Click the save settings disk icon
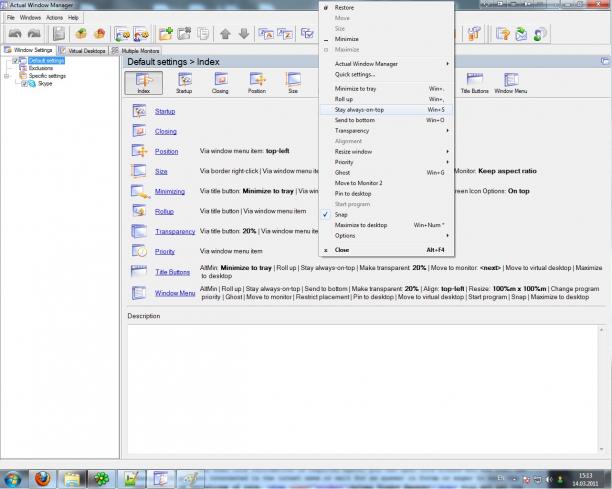The height and width of the screenshot is (489, 612). (x=59, y=34)
